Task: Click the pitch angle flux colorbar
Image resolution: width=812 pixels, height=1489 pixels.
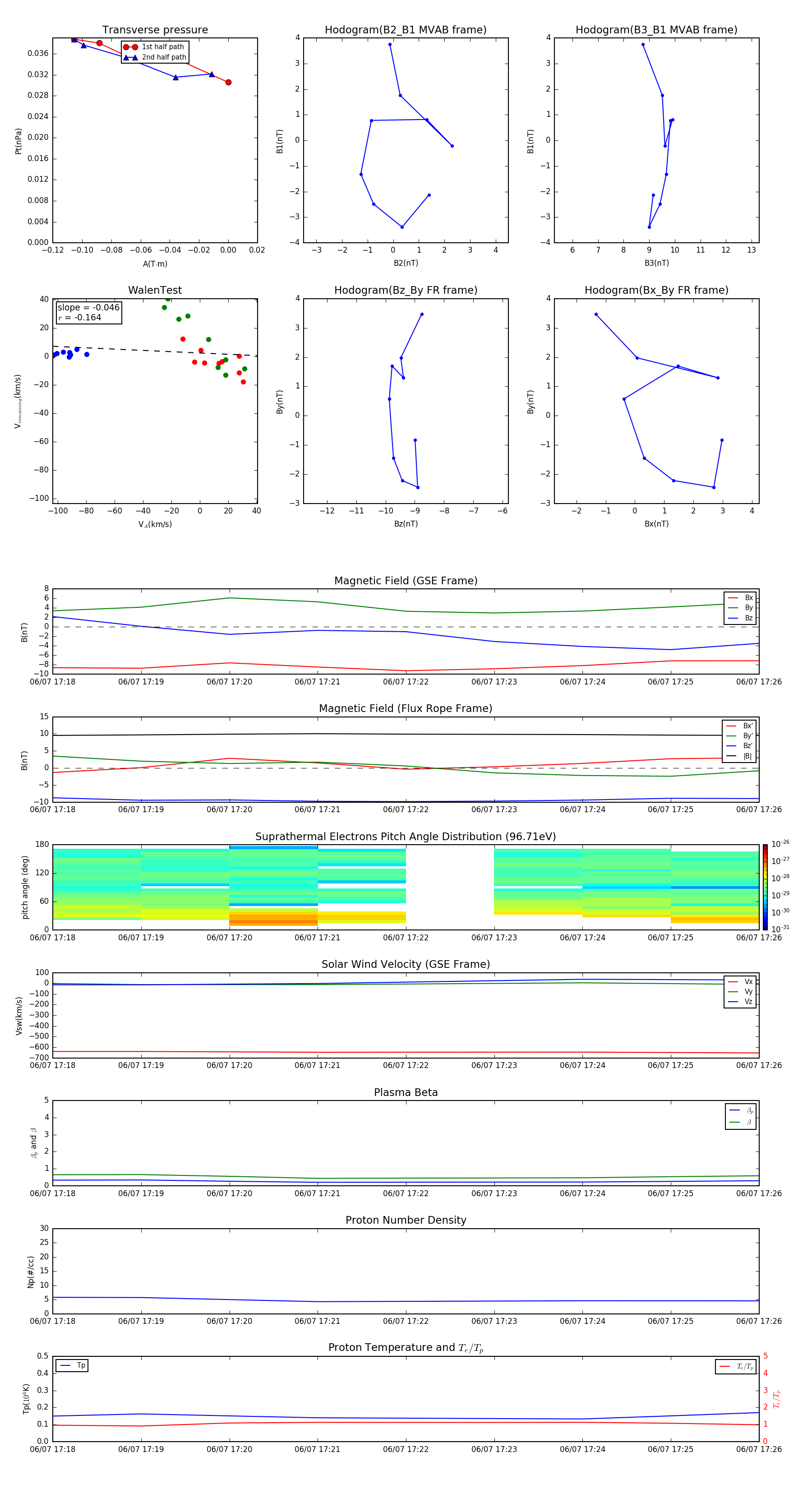Action: [765, 887]
